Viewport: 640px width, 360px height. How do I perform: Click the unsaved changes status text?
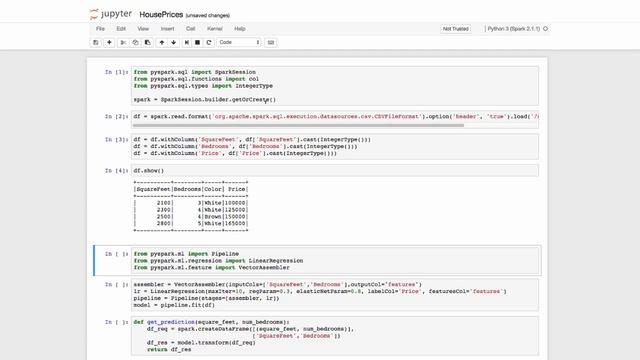click(208, 16)
